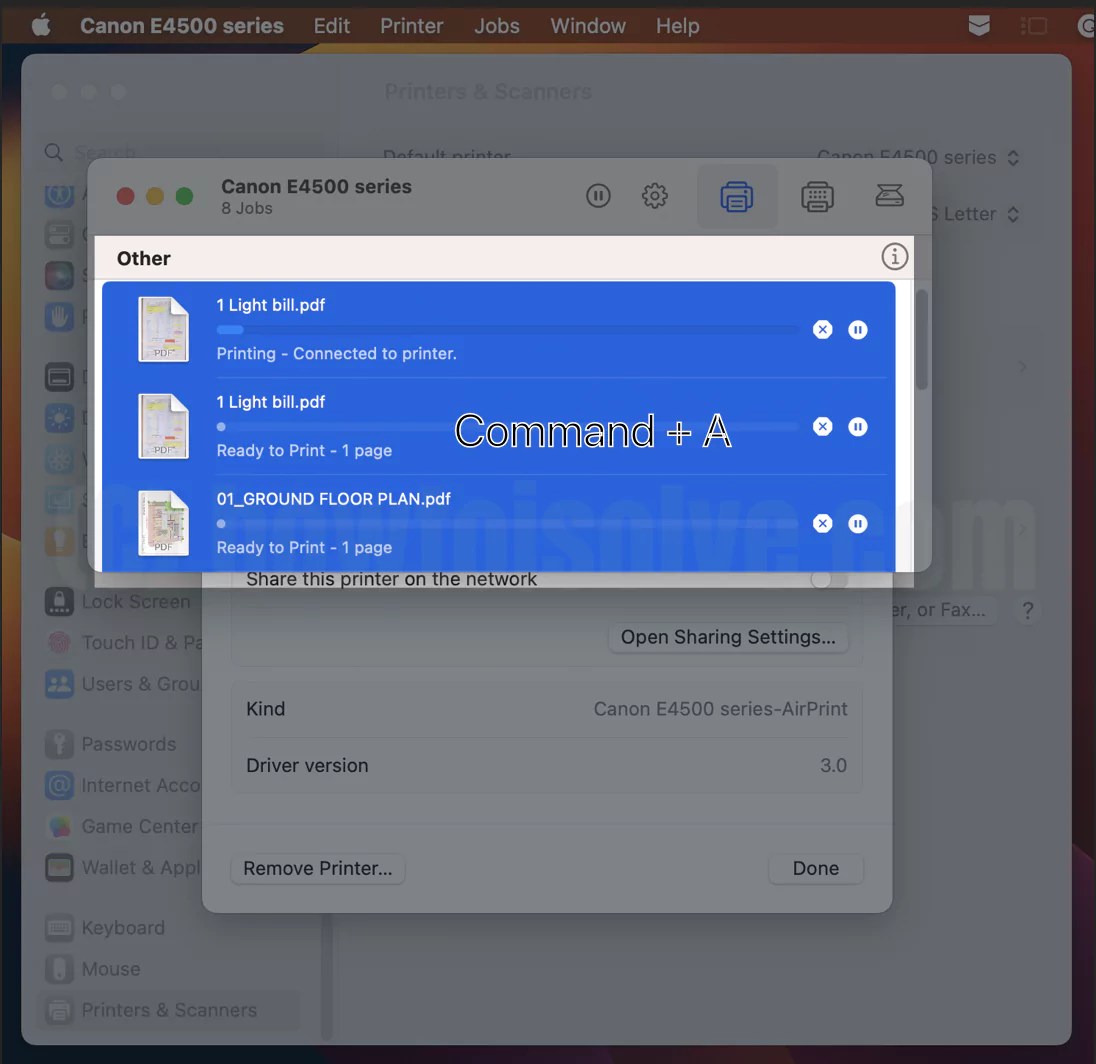Open the Printer menu
Viewport: 1096px width, 1064px height.
pyautogui.click(x=412, y=26)
